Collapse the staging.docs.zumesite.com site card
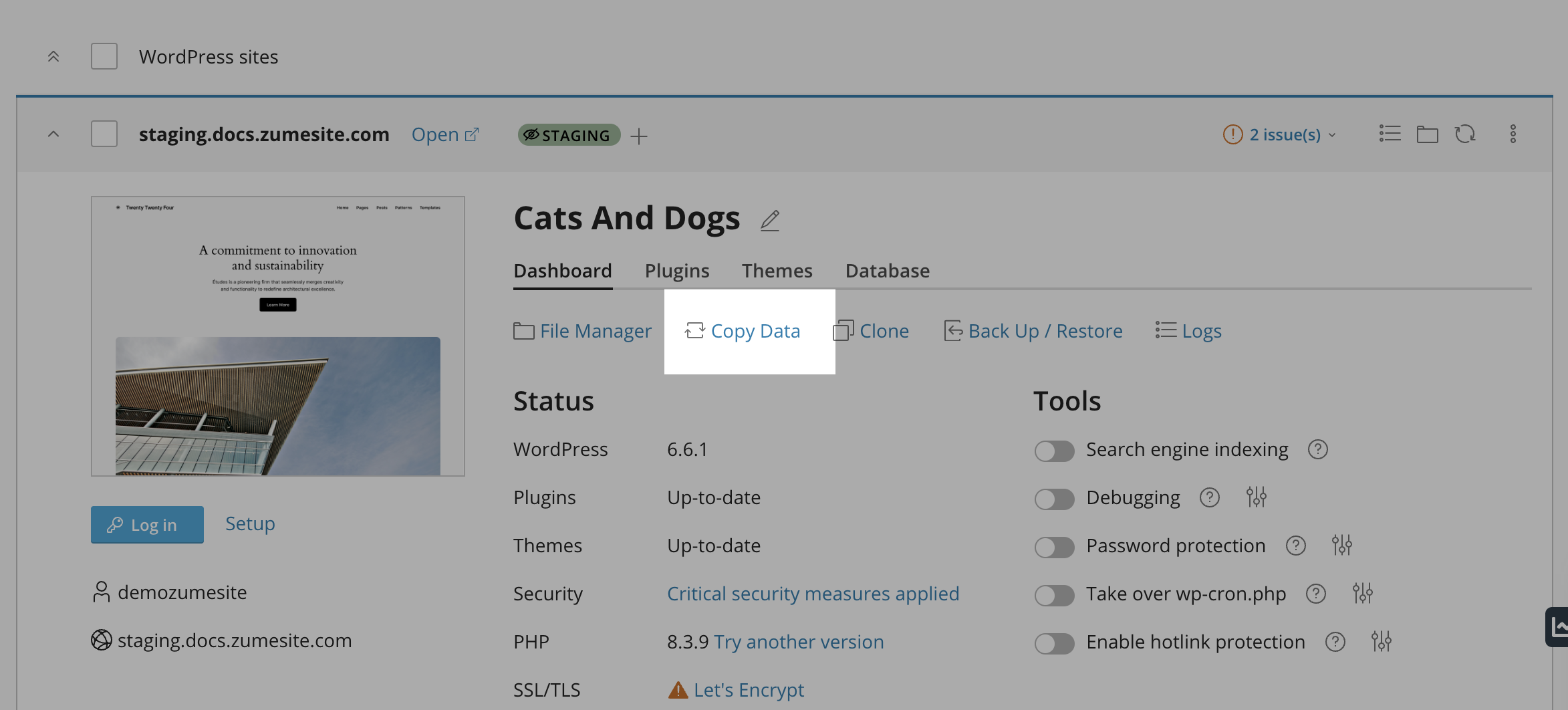1568x710 pixels. click(x=53, y=134)
